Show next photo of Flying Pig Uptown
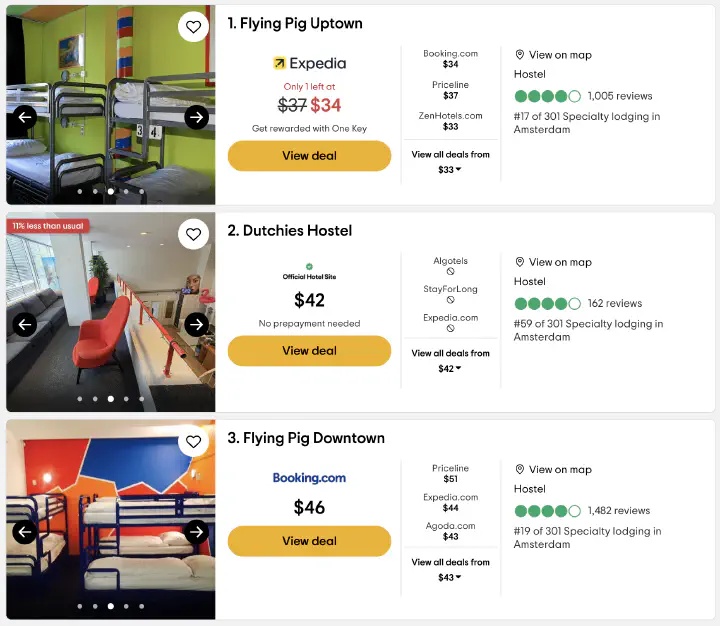Screen dimensions: 720x626 (x=197, y=117)
